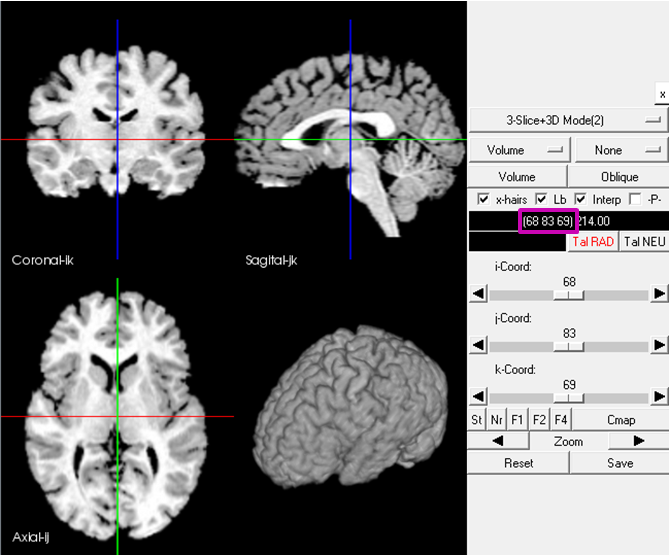The image size is (669, 556).
Task: Zoom in with right arrow
Action: [639, 441]
